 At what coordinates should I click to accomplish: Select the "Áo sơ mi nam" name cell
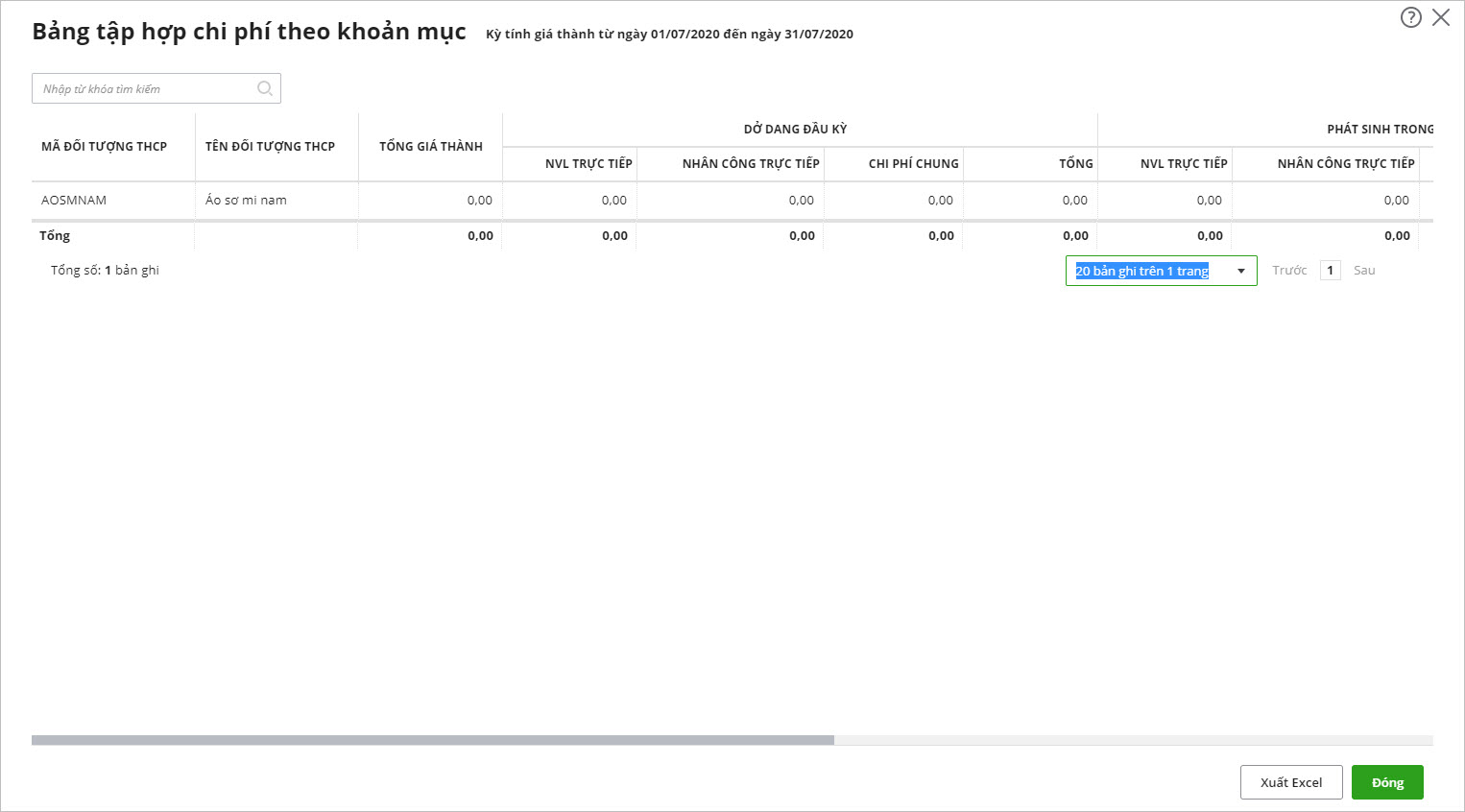276,201
